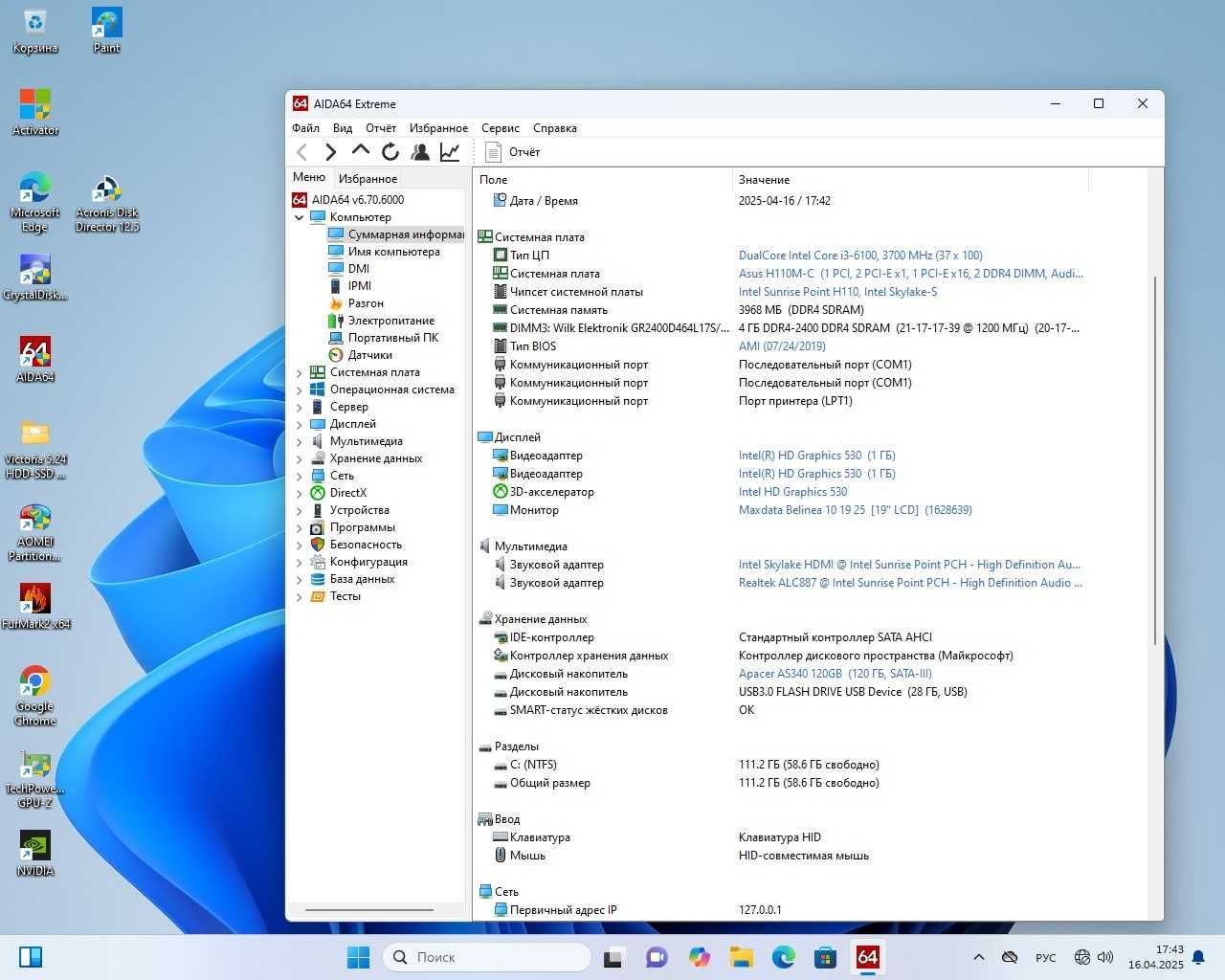Expand the Мультимедиа tree node

point(299,441)
